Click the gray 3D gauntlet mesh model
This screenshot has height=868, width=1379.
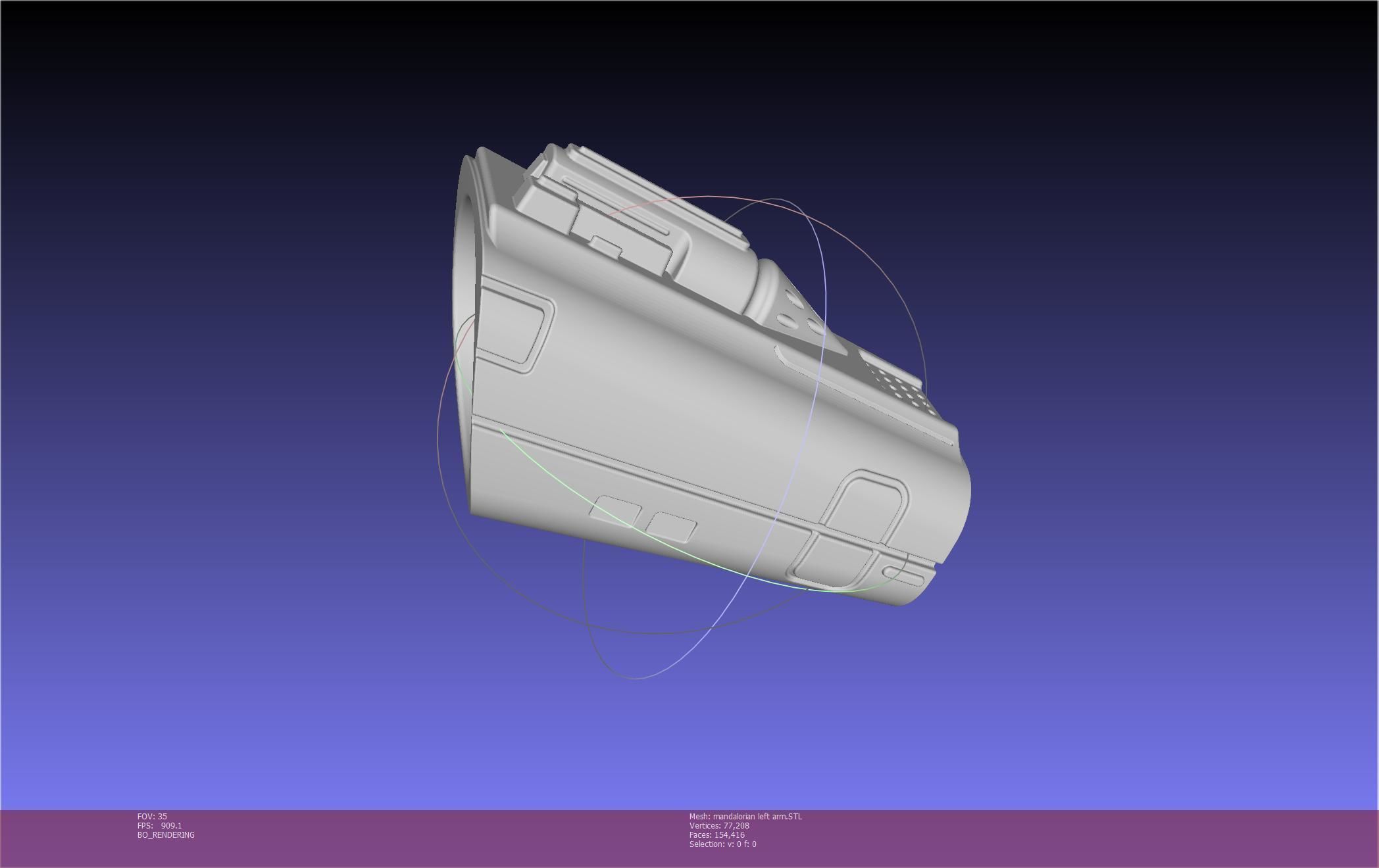tap(711, 375)
